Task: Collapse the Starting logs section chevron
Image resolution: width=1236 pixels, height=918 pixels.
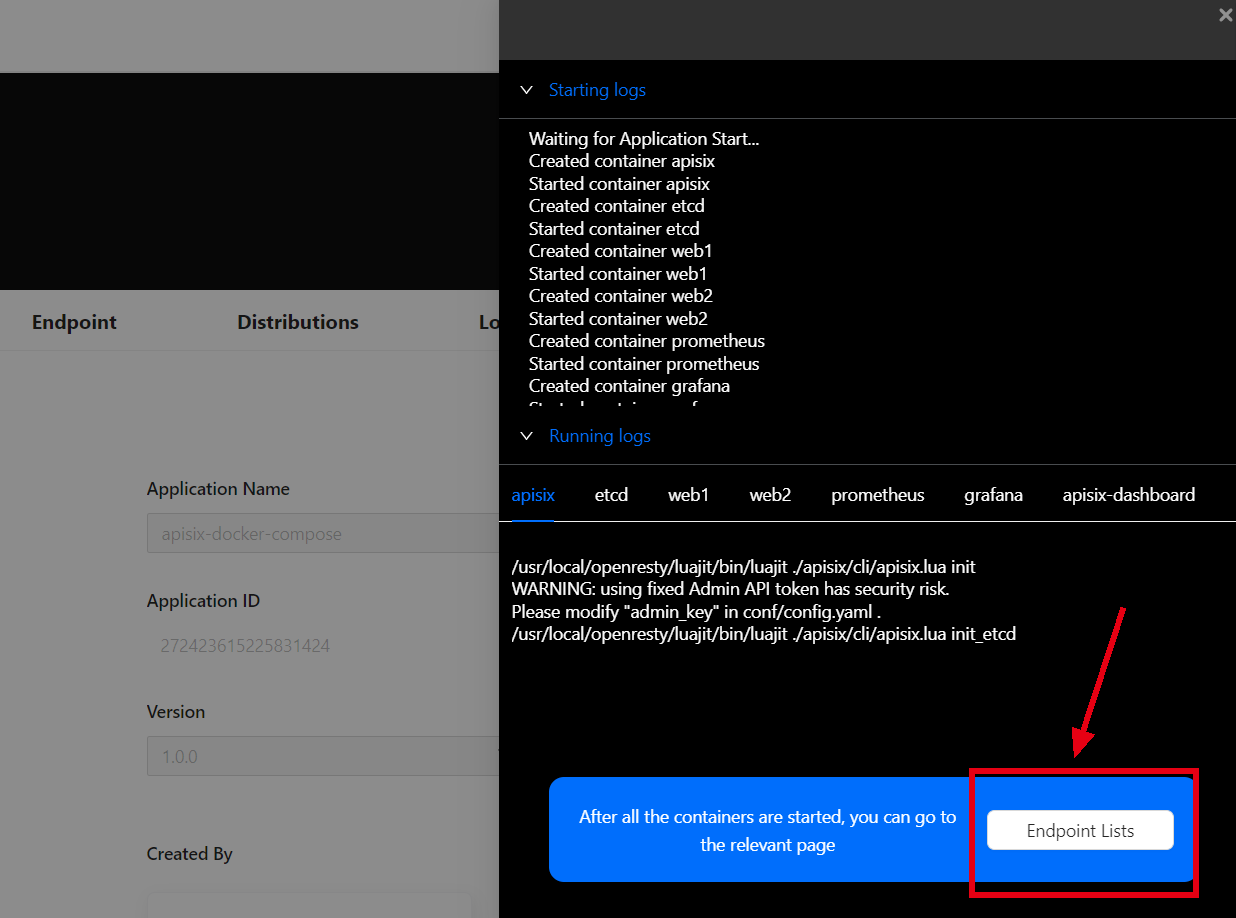Action: pyautogui.click(x=527, y=90)
